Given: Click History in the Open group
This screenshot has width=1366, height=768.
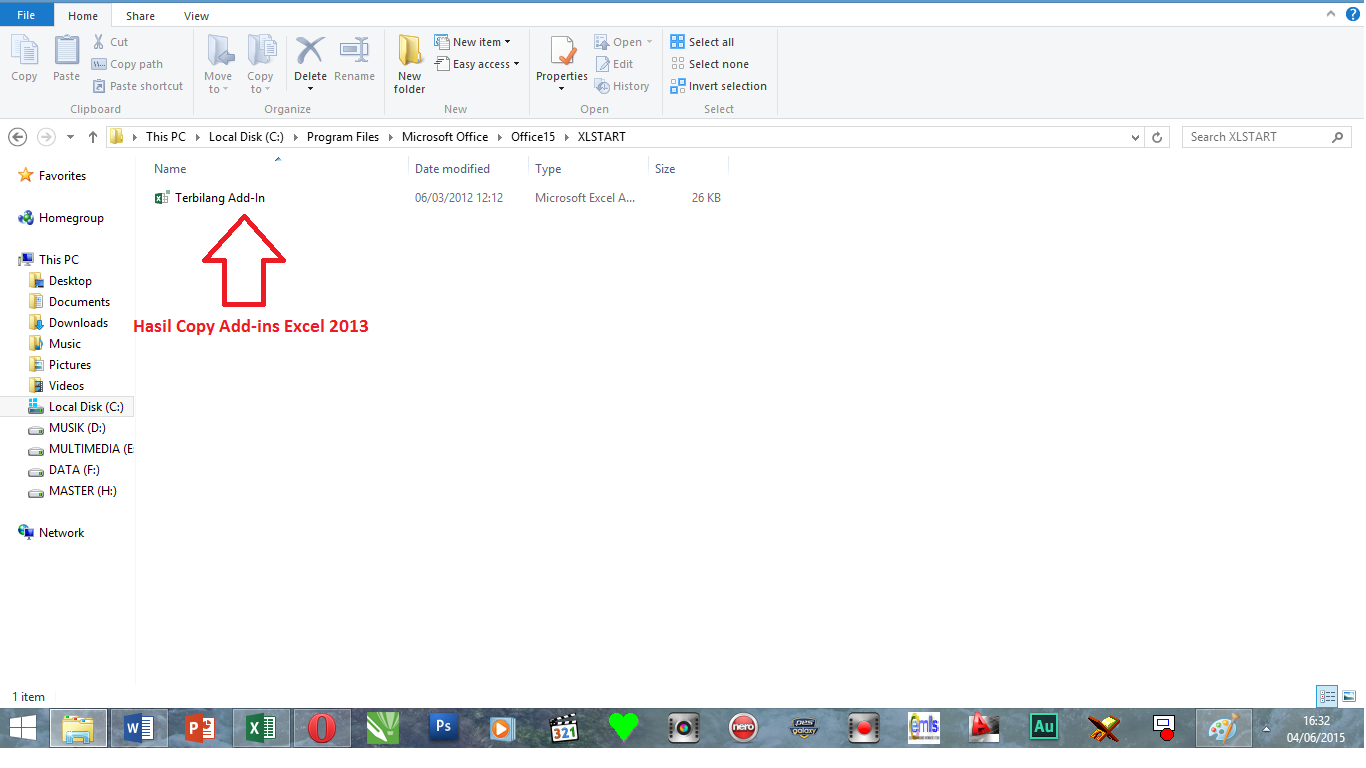Looking at the screenshot, I should click(622, 86).
